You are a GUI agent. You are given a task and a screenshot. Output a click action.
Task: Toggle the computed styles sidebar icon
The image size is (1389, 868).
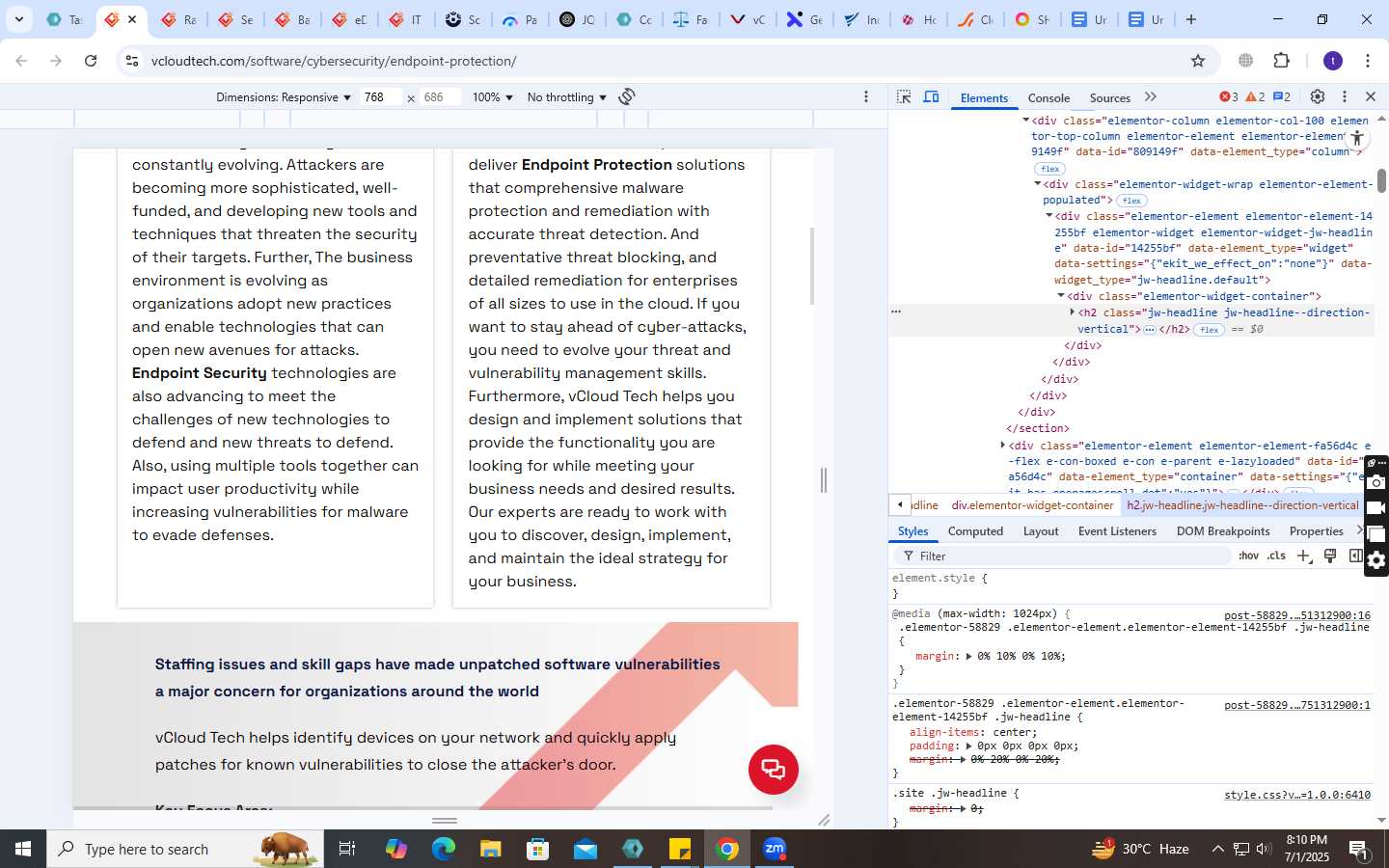coord(1355,556)
